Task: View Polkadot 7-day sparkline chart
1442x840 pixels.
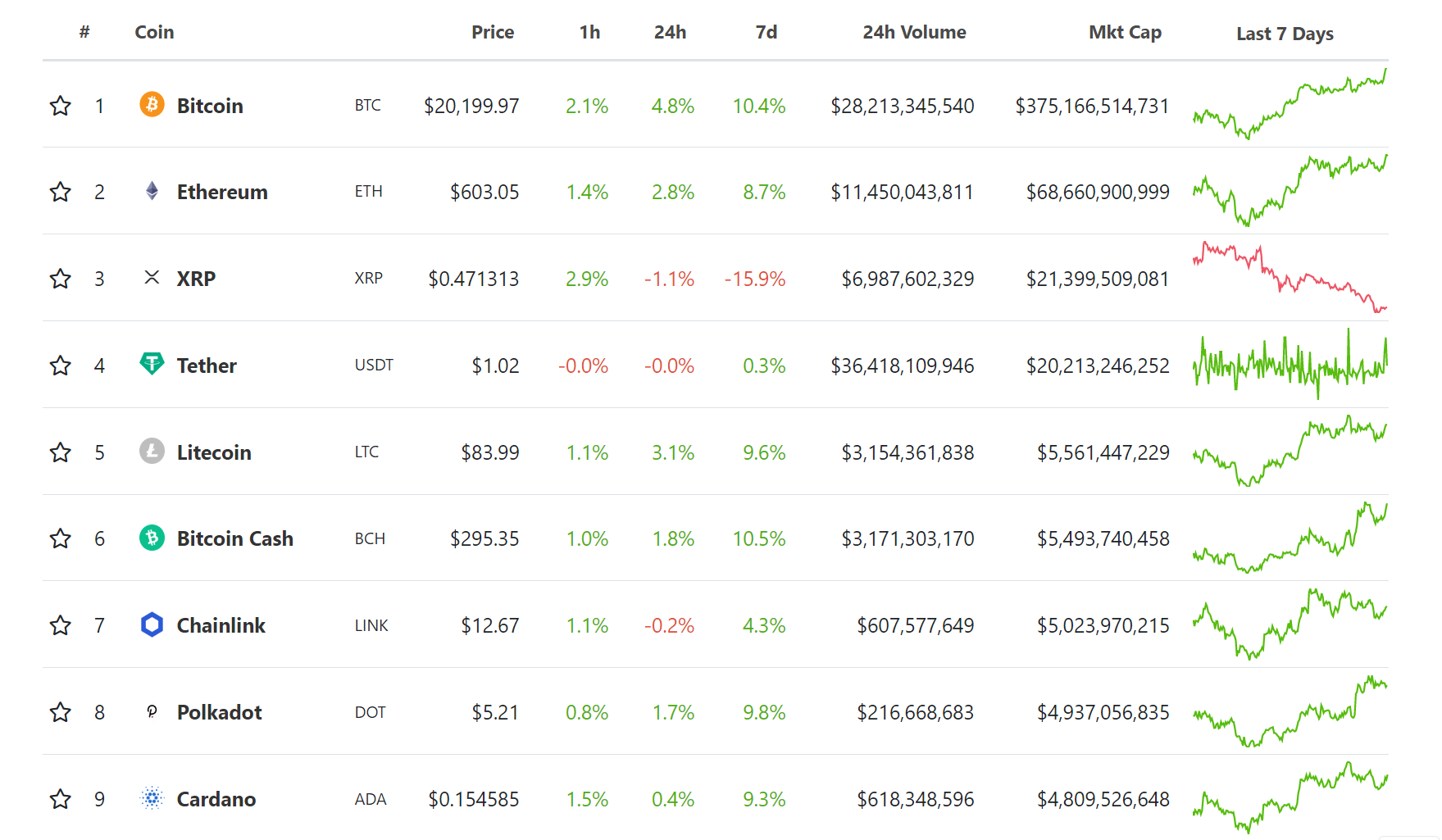Action: (x=1290, y=711)
